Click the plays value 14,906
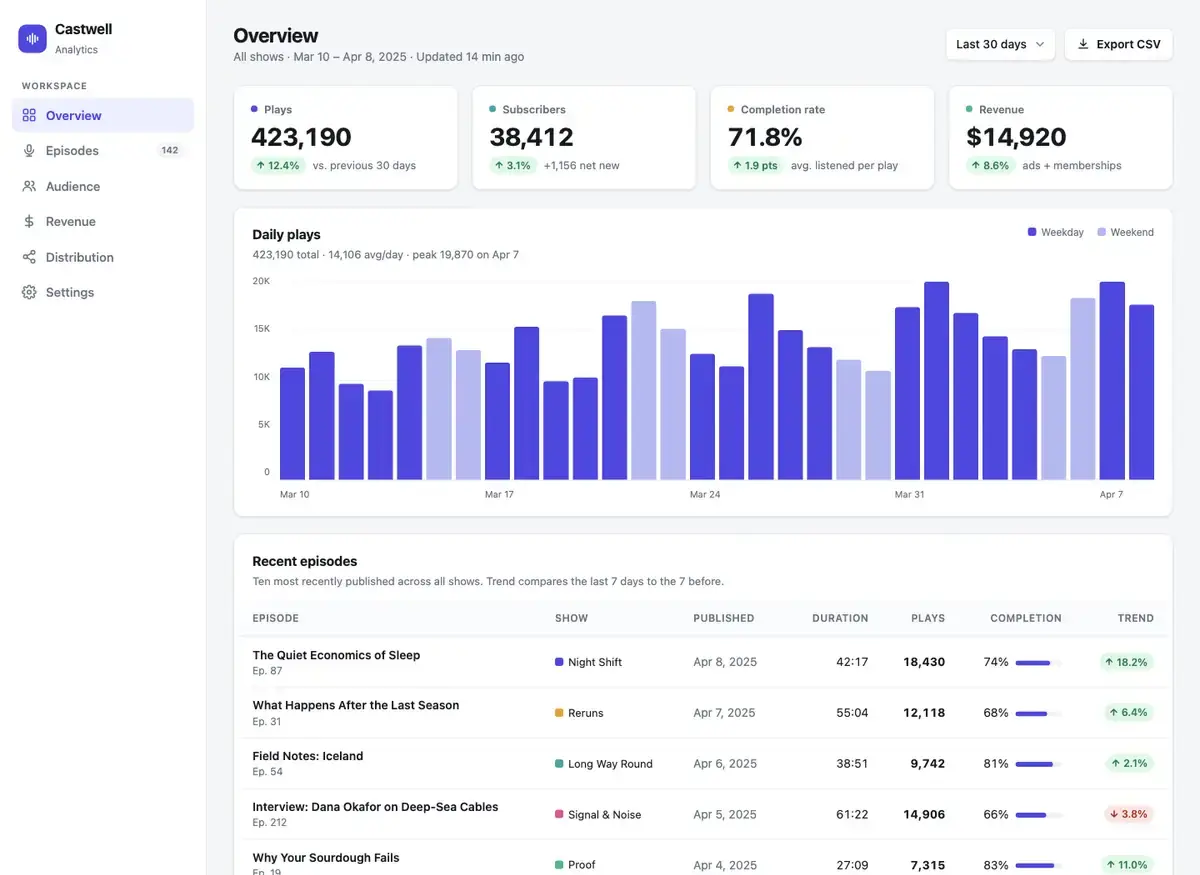Image resolution: width=1200 pixels, height=875 pixels. 924,814
